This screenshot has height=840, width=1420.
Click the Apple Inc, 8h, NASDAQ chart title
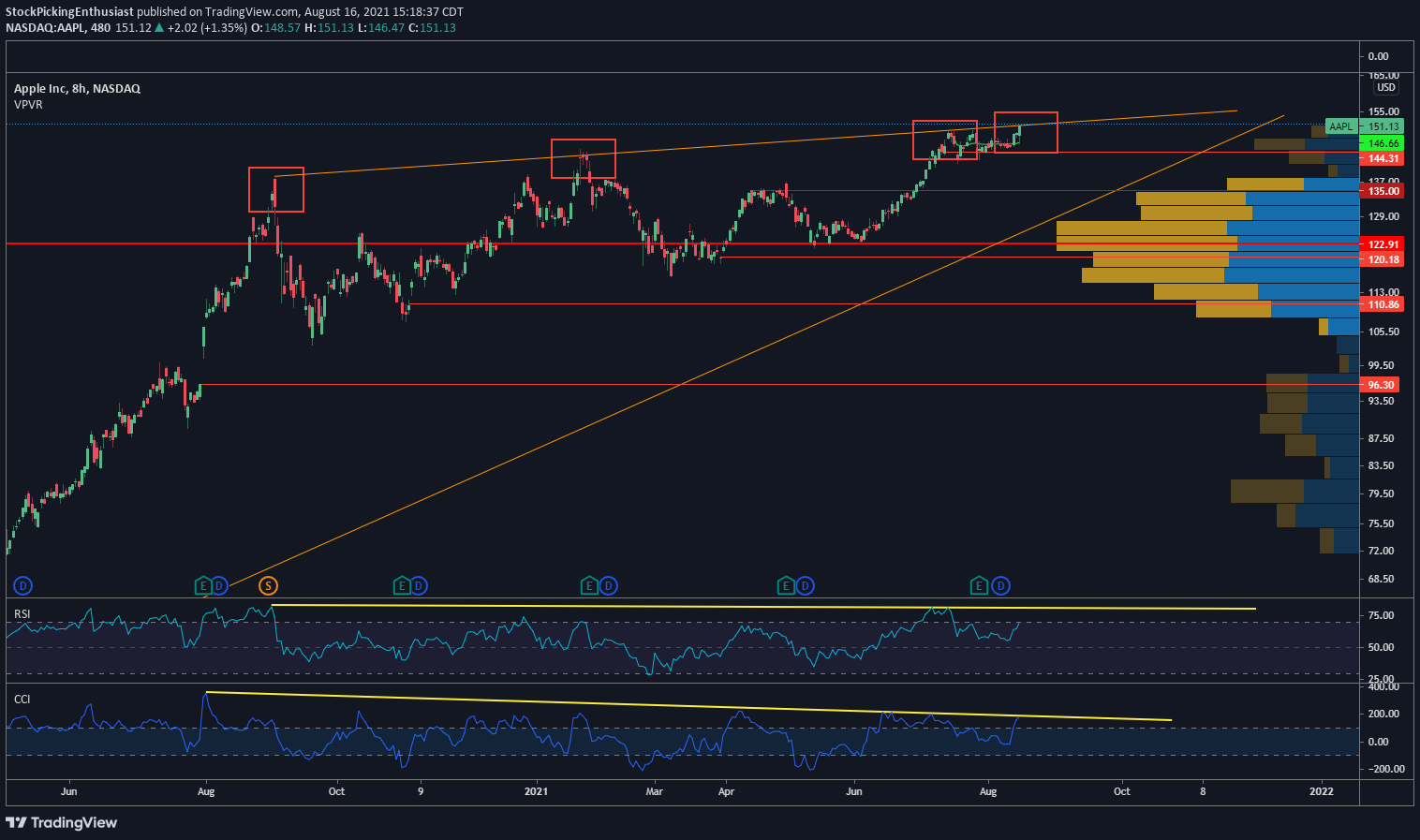click(77, 88)
